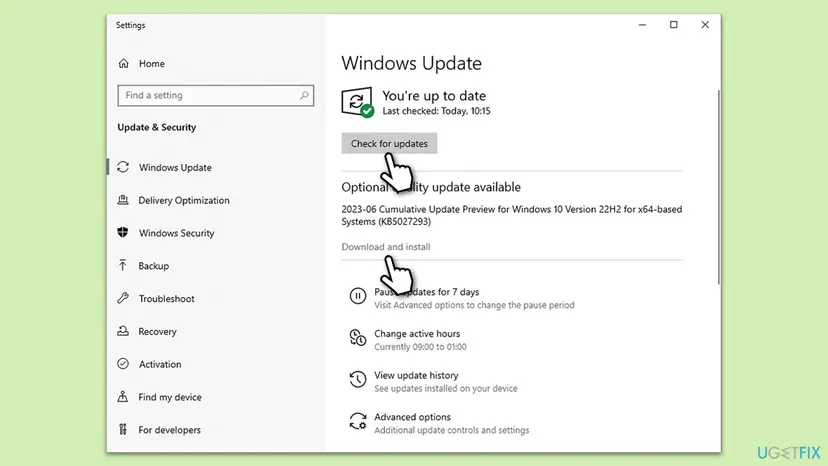Open Delivery Optimization settings
828x466 pixels.
184,200
